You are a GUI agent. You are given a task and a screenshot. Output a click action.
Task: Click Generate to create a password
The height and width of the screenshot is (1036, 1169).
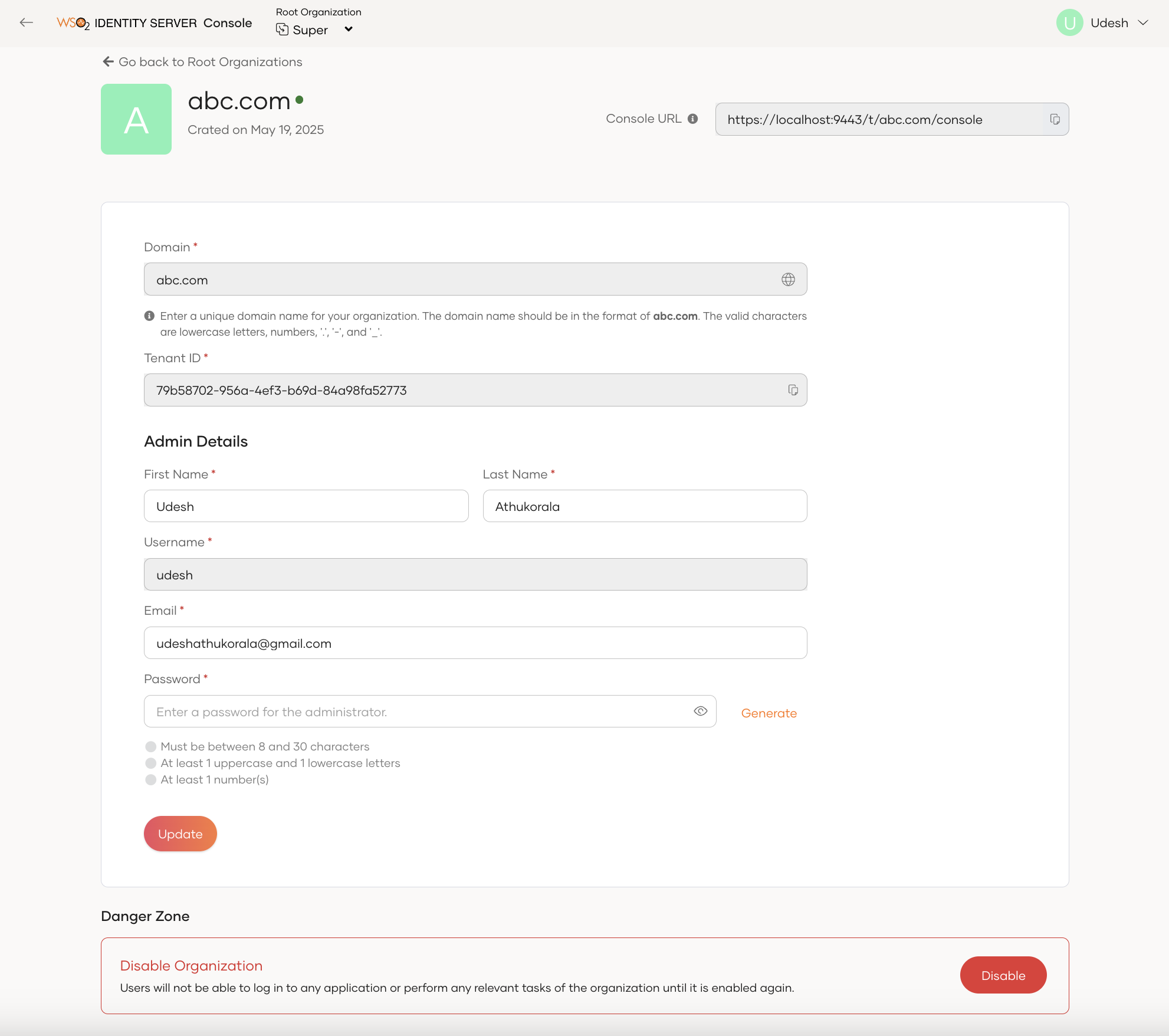[x=769, y=713]
